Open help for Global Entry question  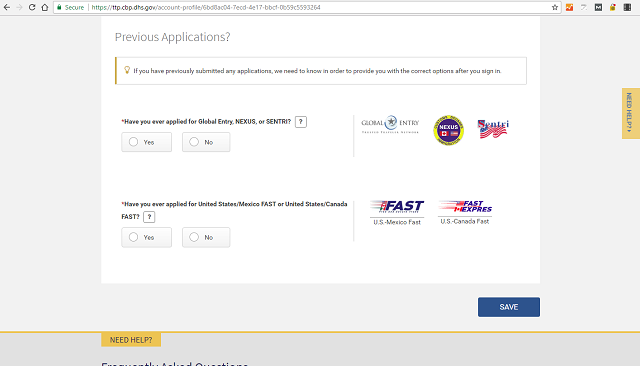(x=301, y=122)
